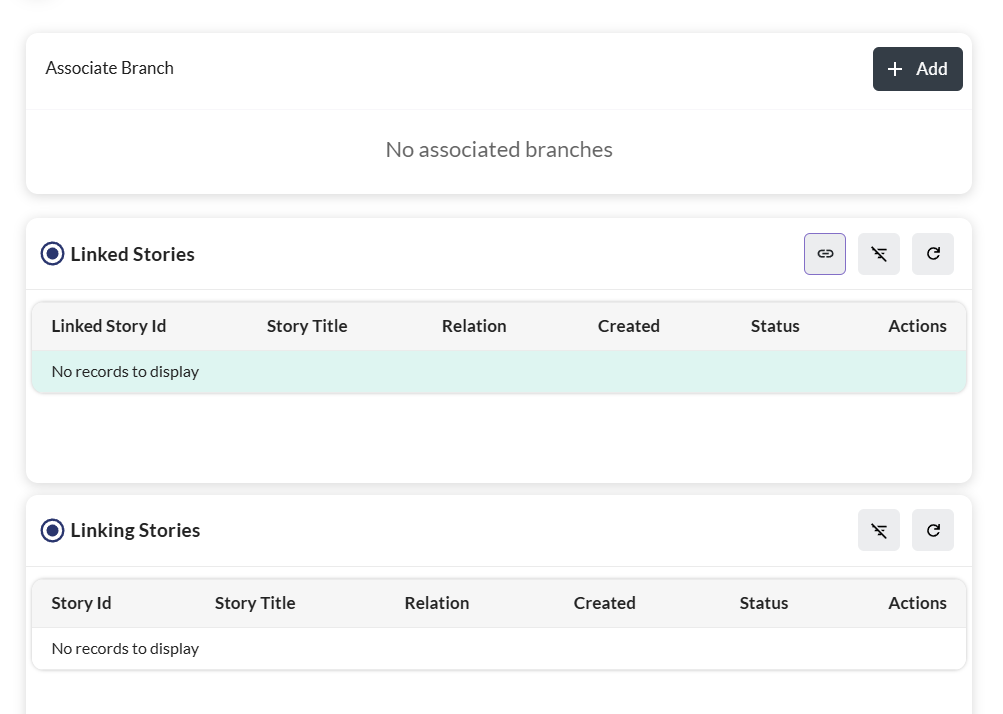Viewport: 1003px width, 714px height.
Task: Refresh the Linking Stories table
Action: 933,530
